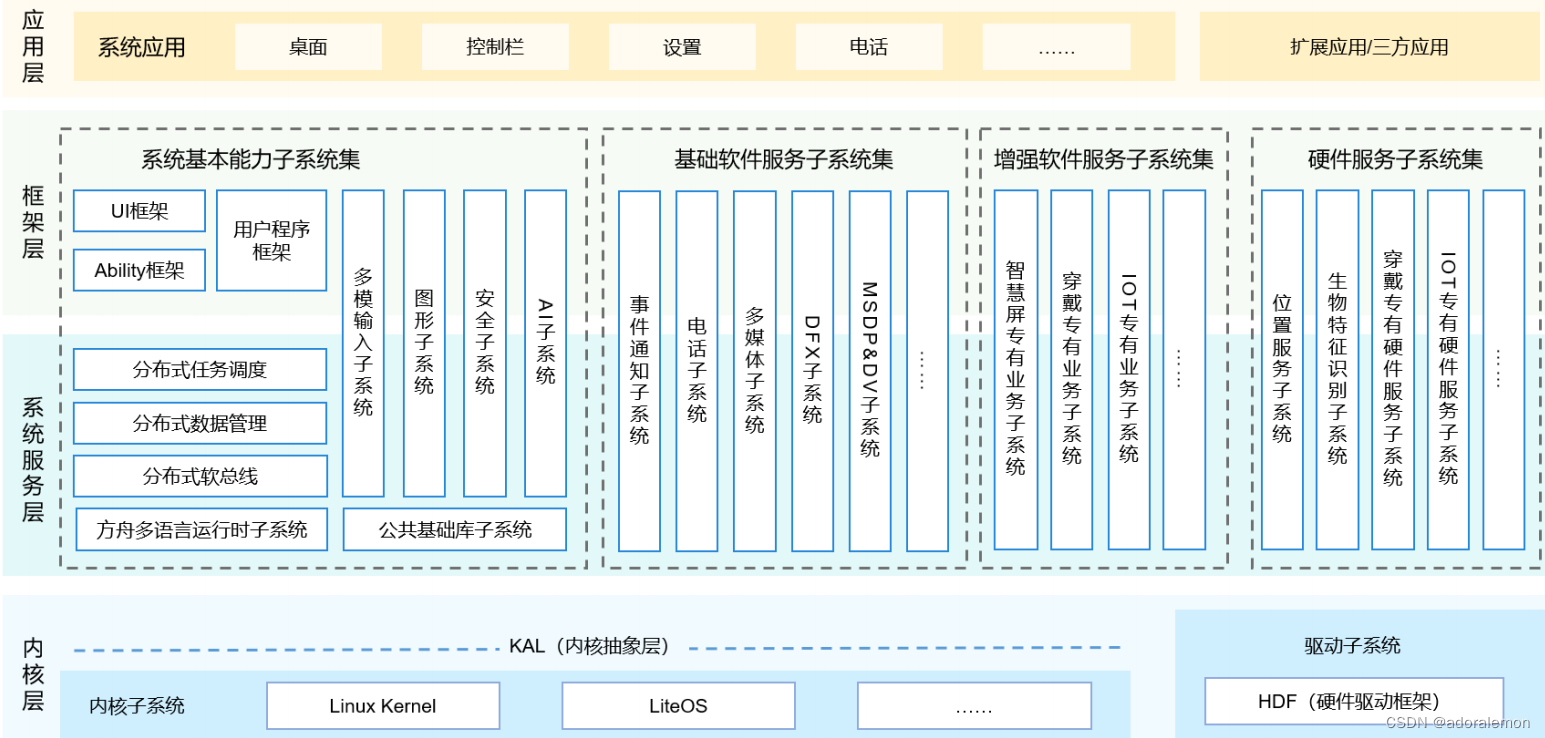Click the Ability框架 box
The width and height of the screenshot is (1545, 738).
tap(139, 270)
